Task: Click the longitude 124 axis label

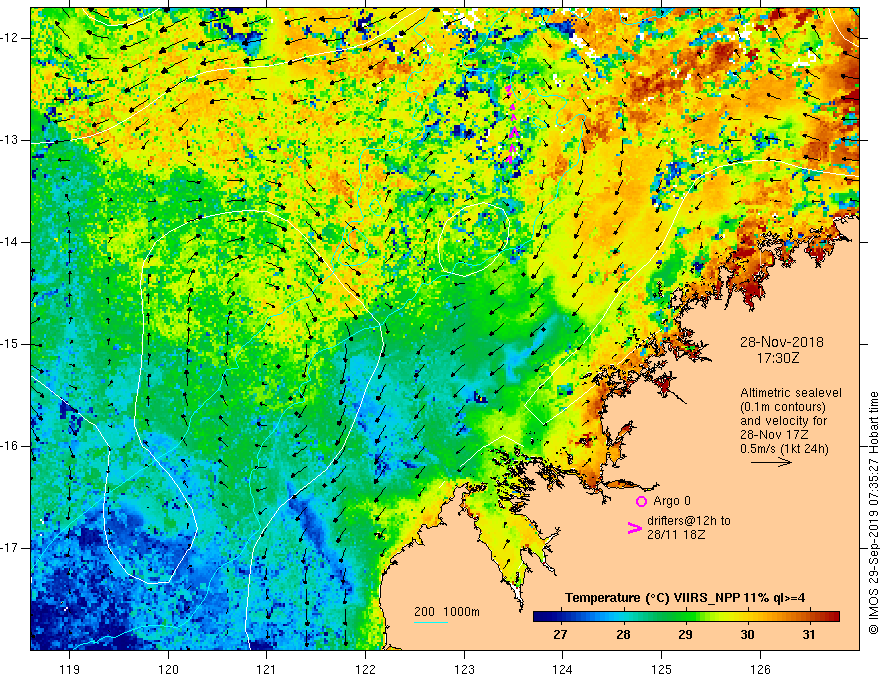Action: point(562,669)
